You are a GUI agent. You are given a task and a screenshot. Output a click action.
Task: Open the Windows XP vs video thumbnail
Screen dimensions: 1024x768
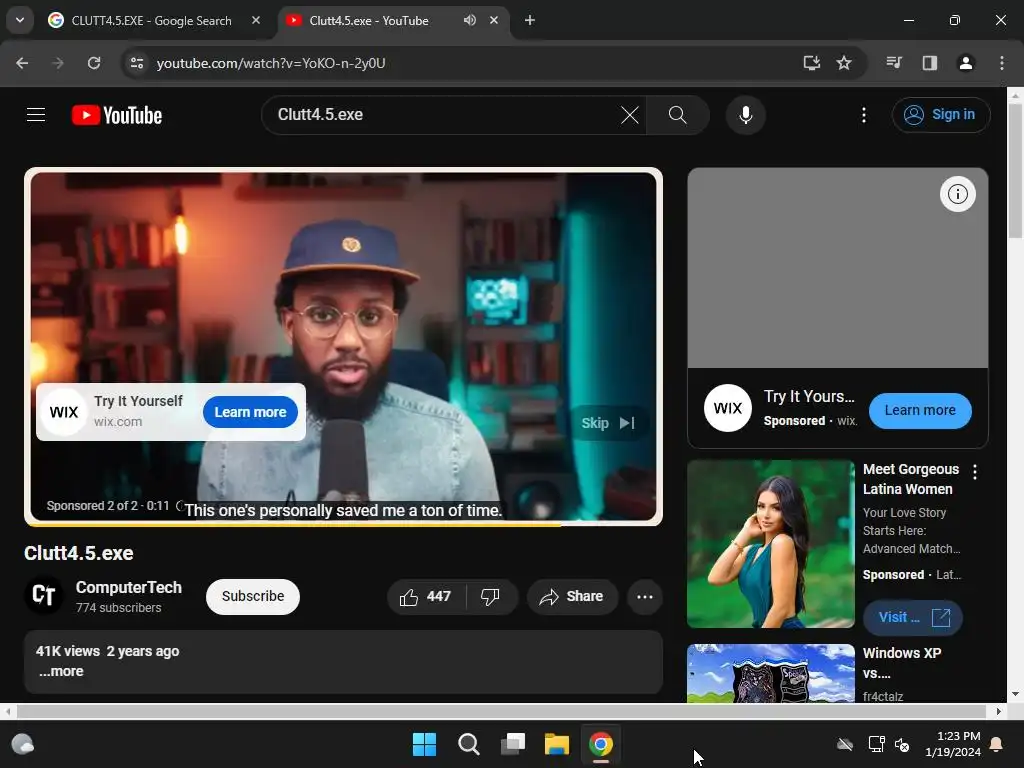(771, 673)
